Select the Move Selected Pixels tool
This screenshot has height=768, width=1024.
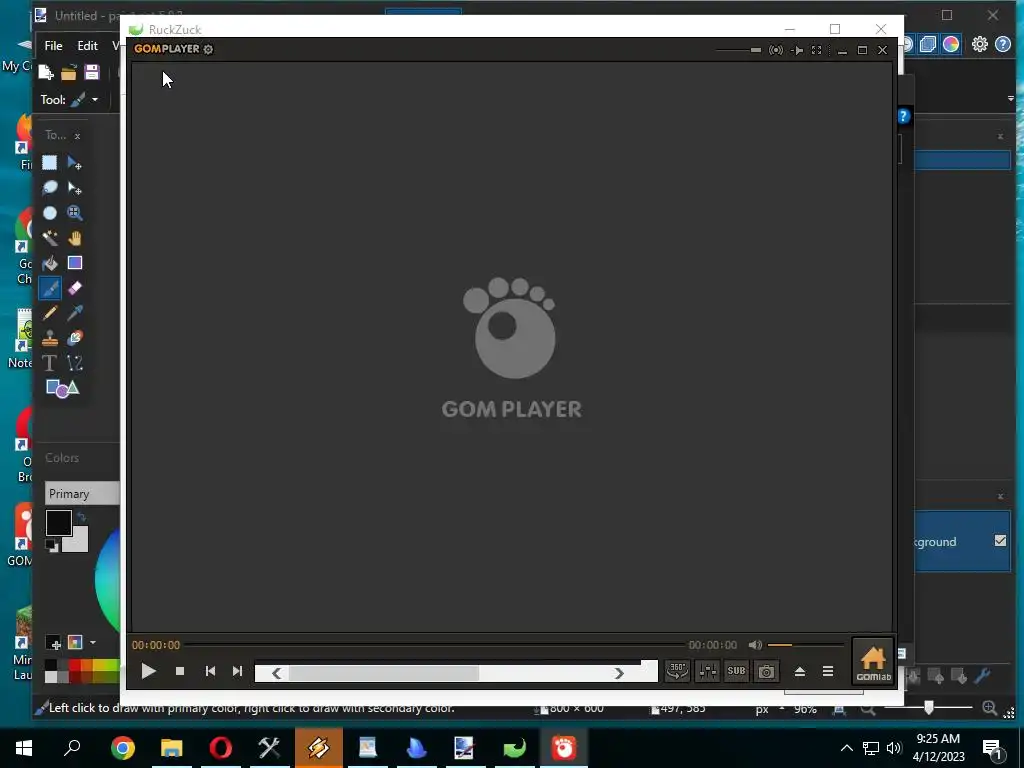pyautogui.click(x=74, y=163)
